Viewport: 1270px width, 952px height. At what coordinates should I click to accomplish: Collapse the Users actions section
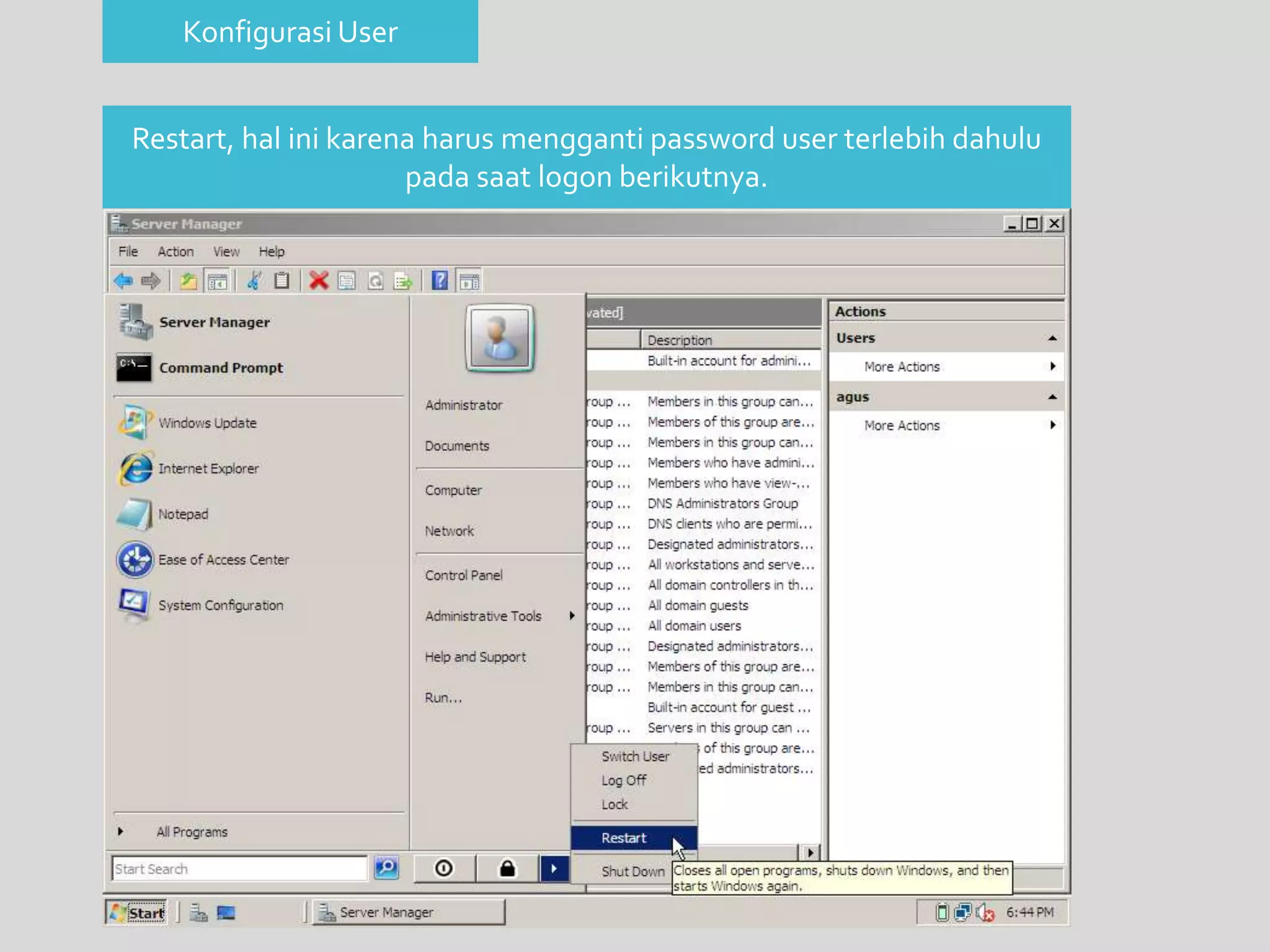click(1052, 338)
